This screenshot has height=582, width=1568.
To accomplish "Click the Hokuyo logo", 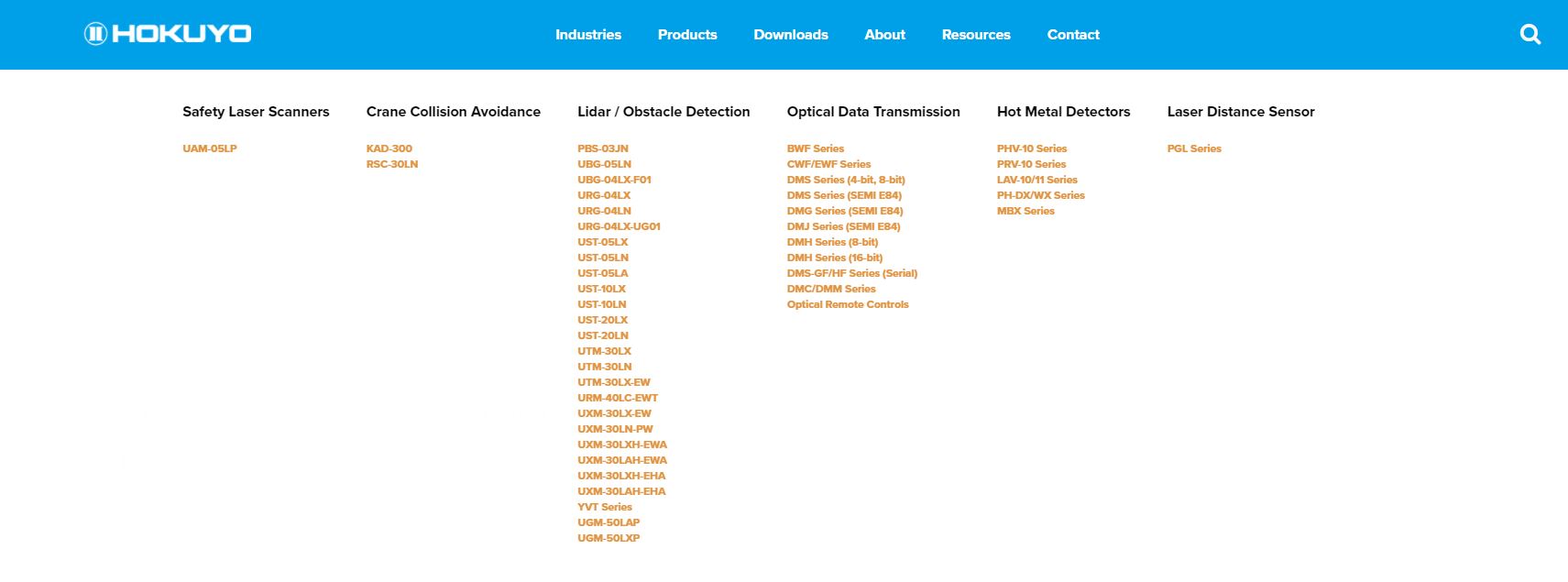I will [x=168, y=34].
